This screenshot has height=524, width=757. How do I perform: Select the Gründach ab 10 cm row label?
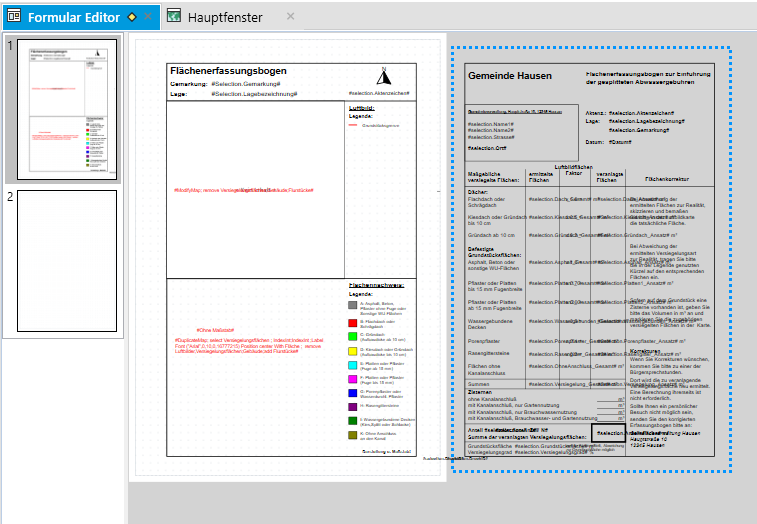pos(491,235)
